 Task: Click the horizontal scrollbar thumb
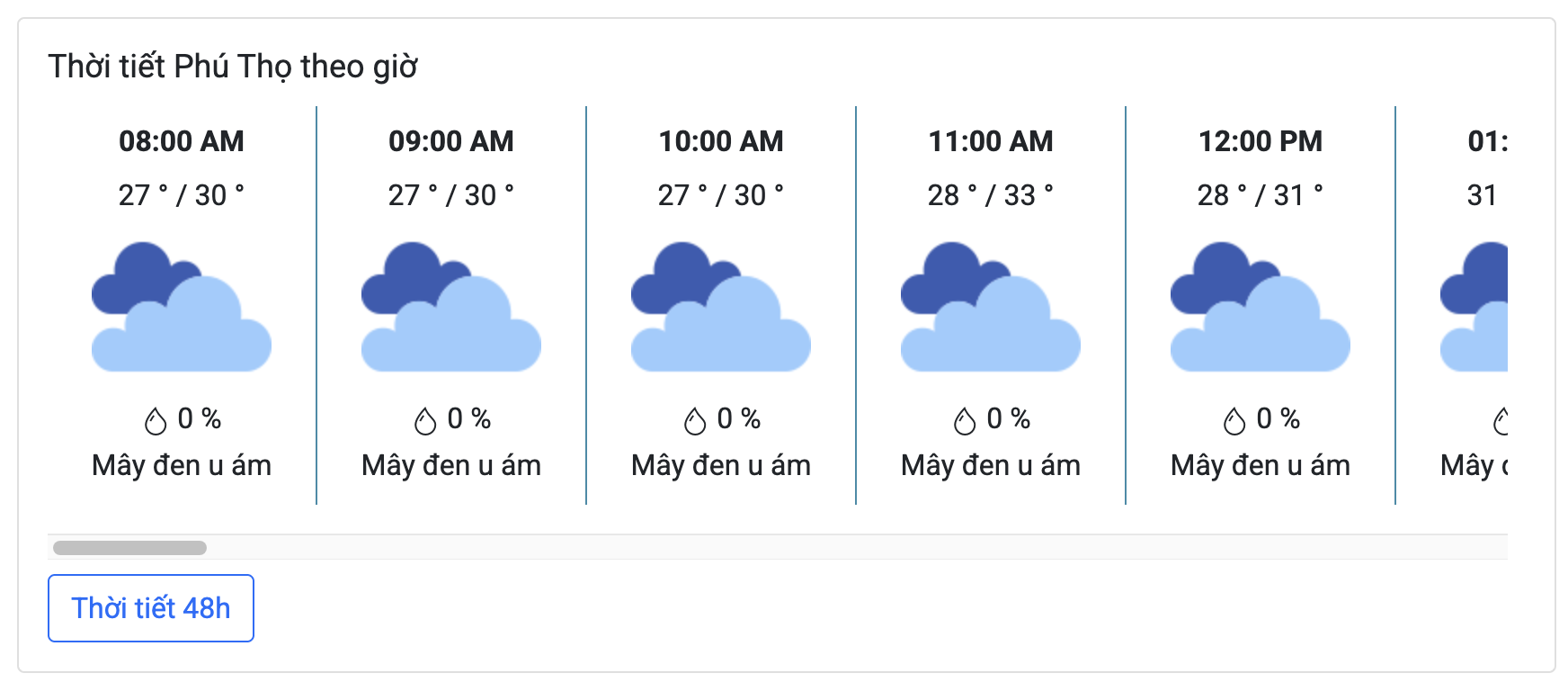click(129, 548)
